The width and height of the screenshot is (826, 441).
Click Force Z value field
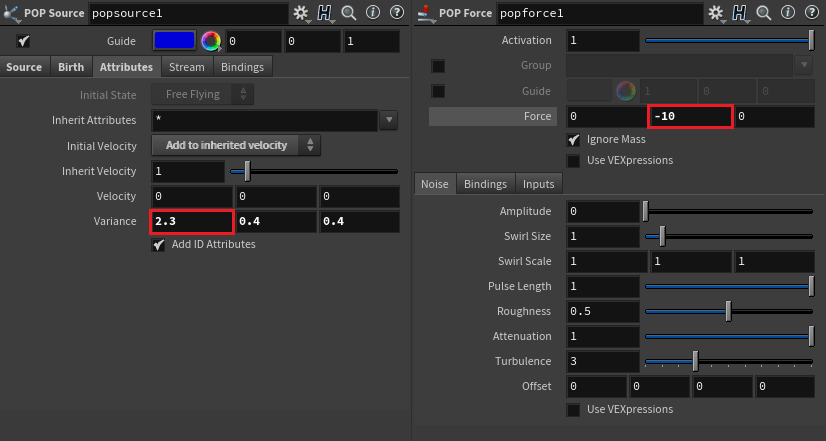(775, 116)
